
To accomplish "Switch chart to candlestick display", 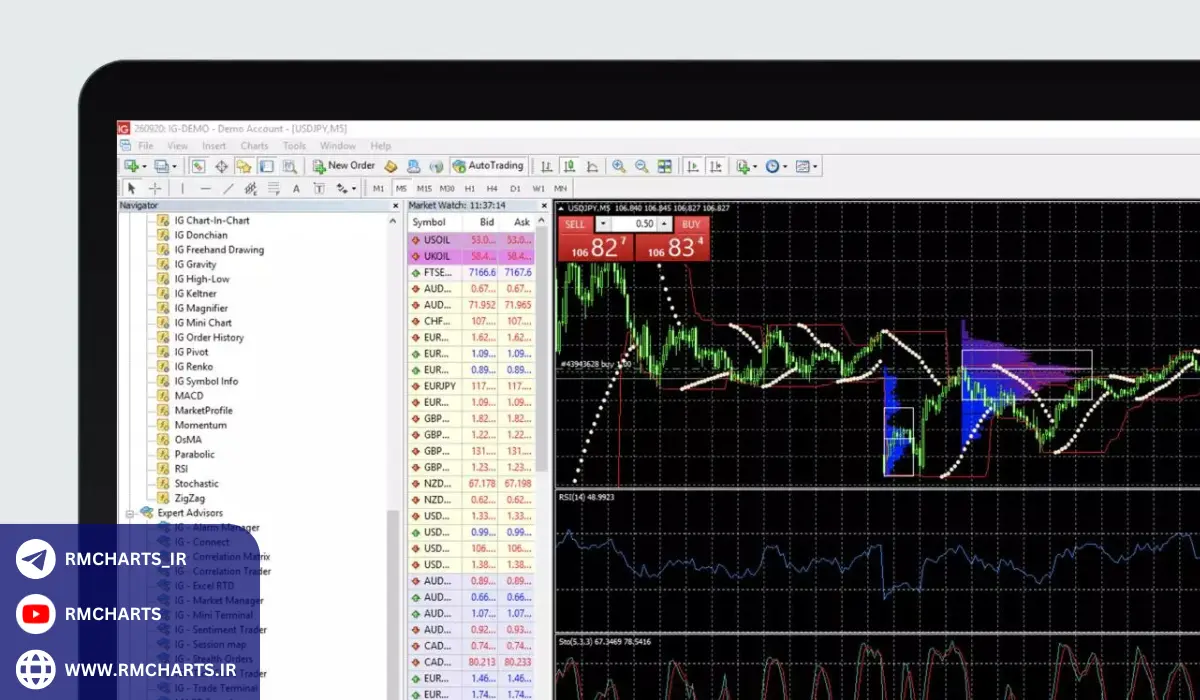I will (x=570, y=166).
